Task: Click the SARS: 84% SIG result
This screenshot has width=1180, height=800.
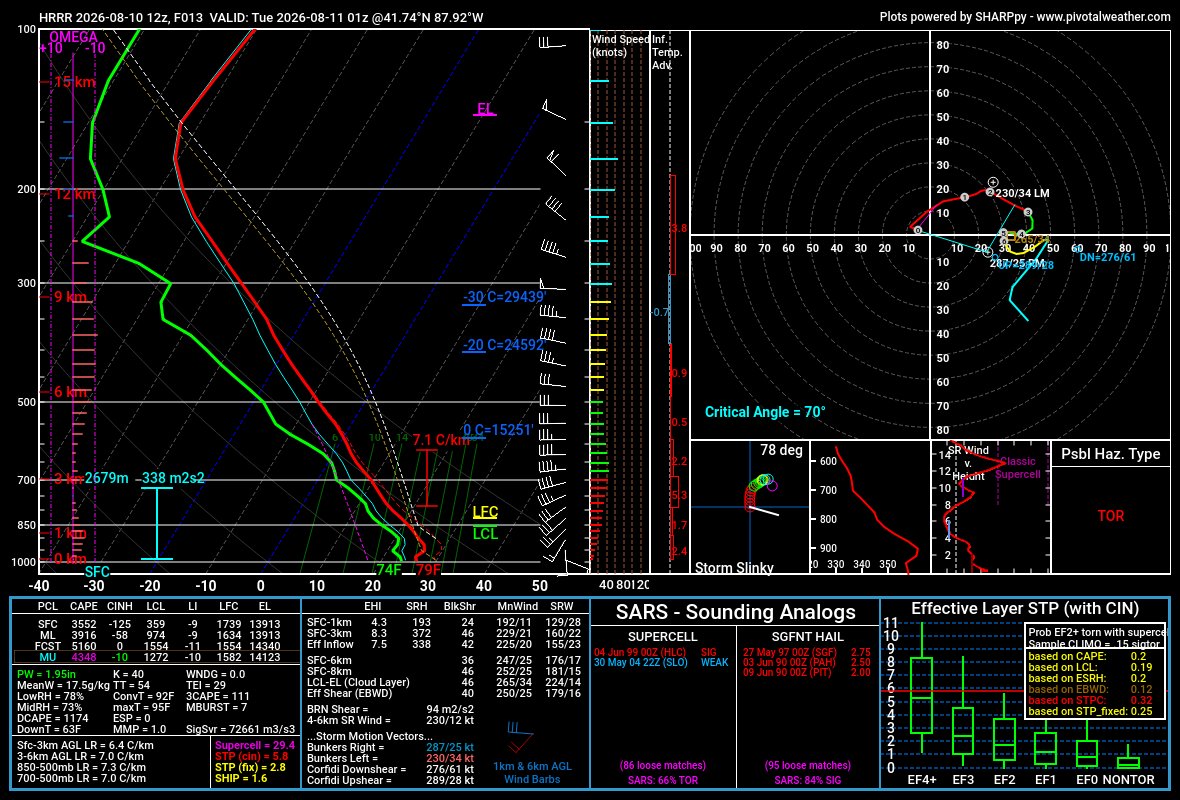Action: (807, 780)
